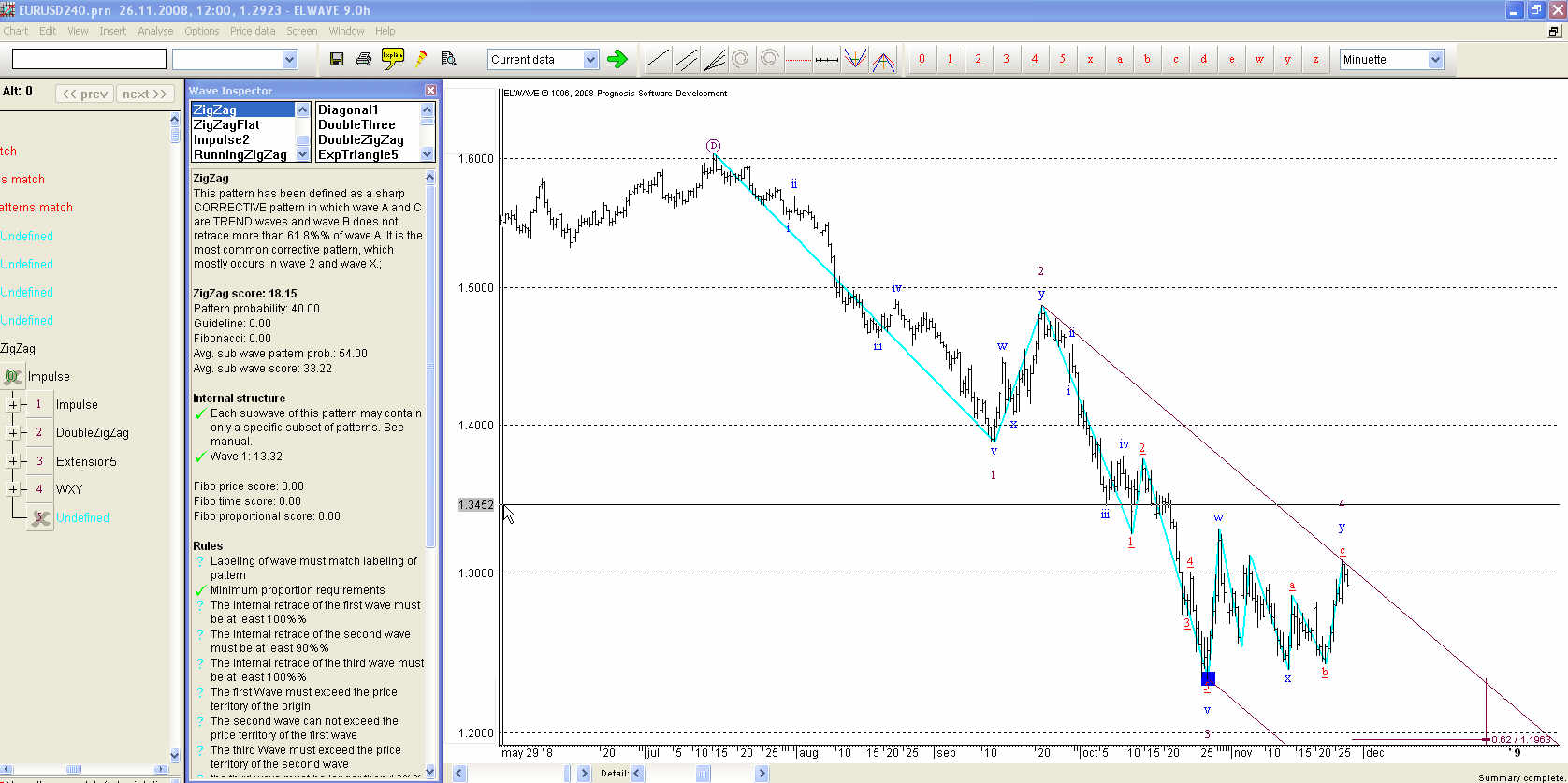Click wave label 5 toolbar button
The height and width of the screenshot is (783, 1568).
[1063, 60]
